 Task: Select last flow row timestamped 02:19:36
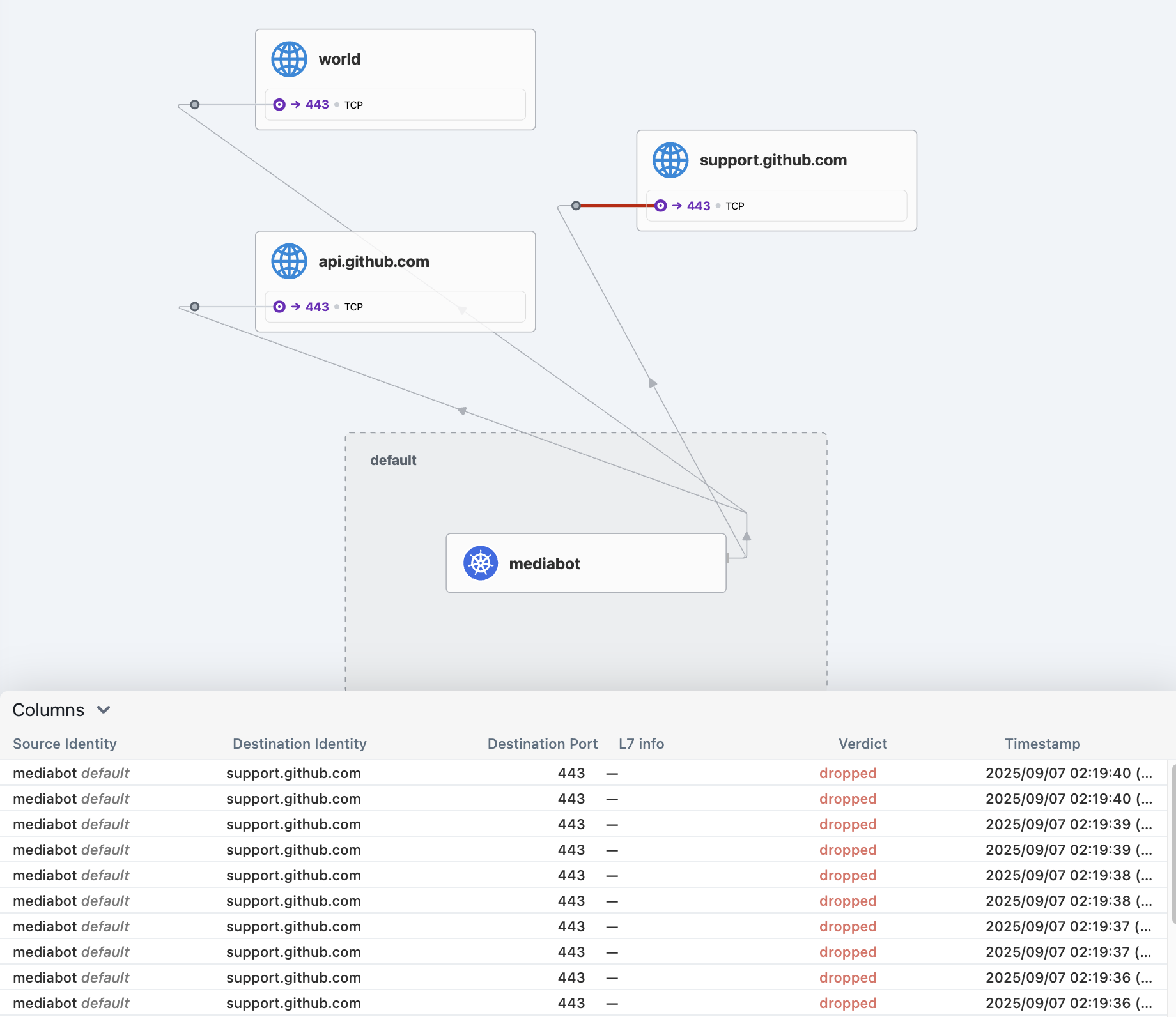[x=584, y=1003]
